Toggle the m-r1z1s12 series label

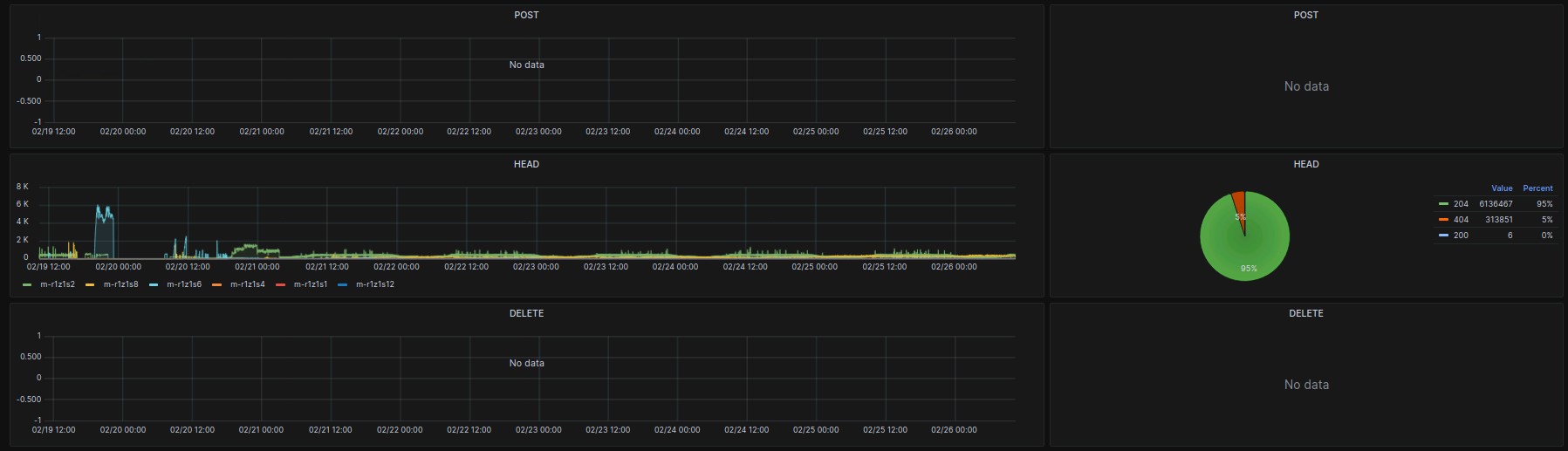pyautogui.click(x=375, y=284)
